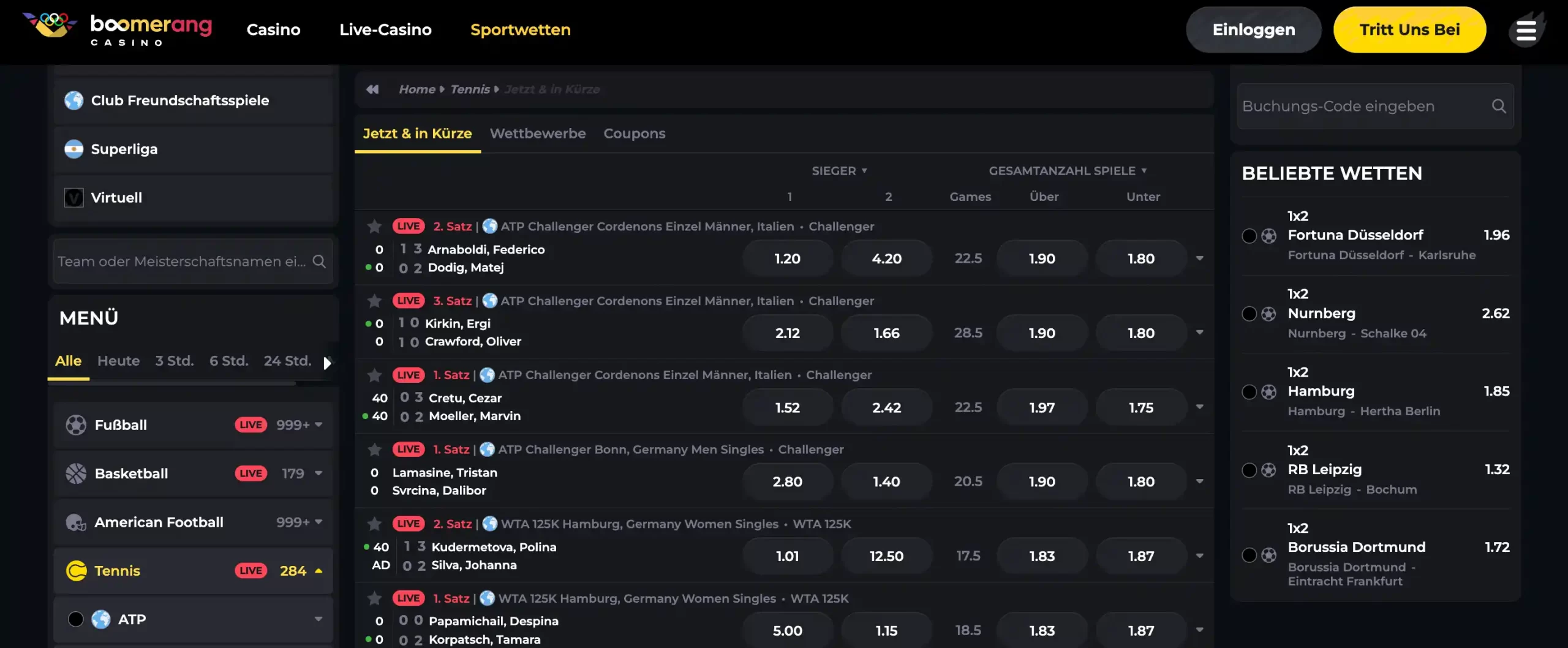Viewport: 1568px width, 648px height.
Task: Open the GESAMTANZAHL SPIELE market dropdown
Action: [x=1068, y=171]
